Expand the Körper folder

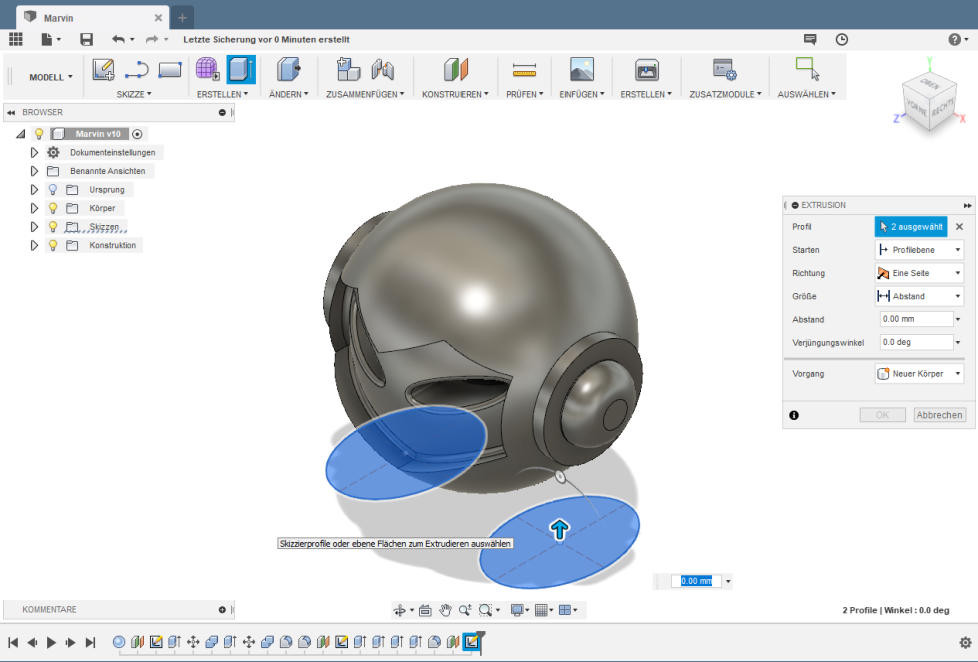point(34,208)
